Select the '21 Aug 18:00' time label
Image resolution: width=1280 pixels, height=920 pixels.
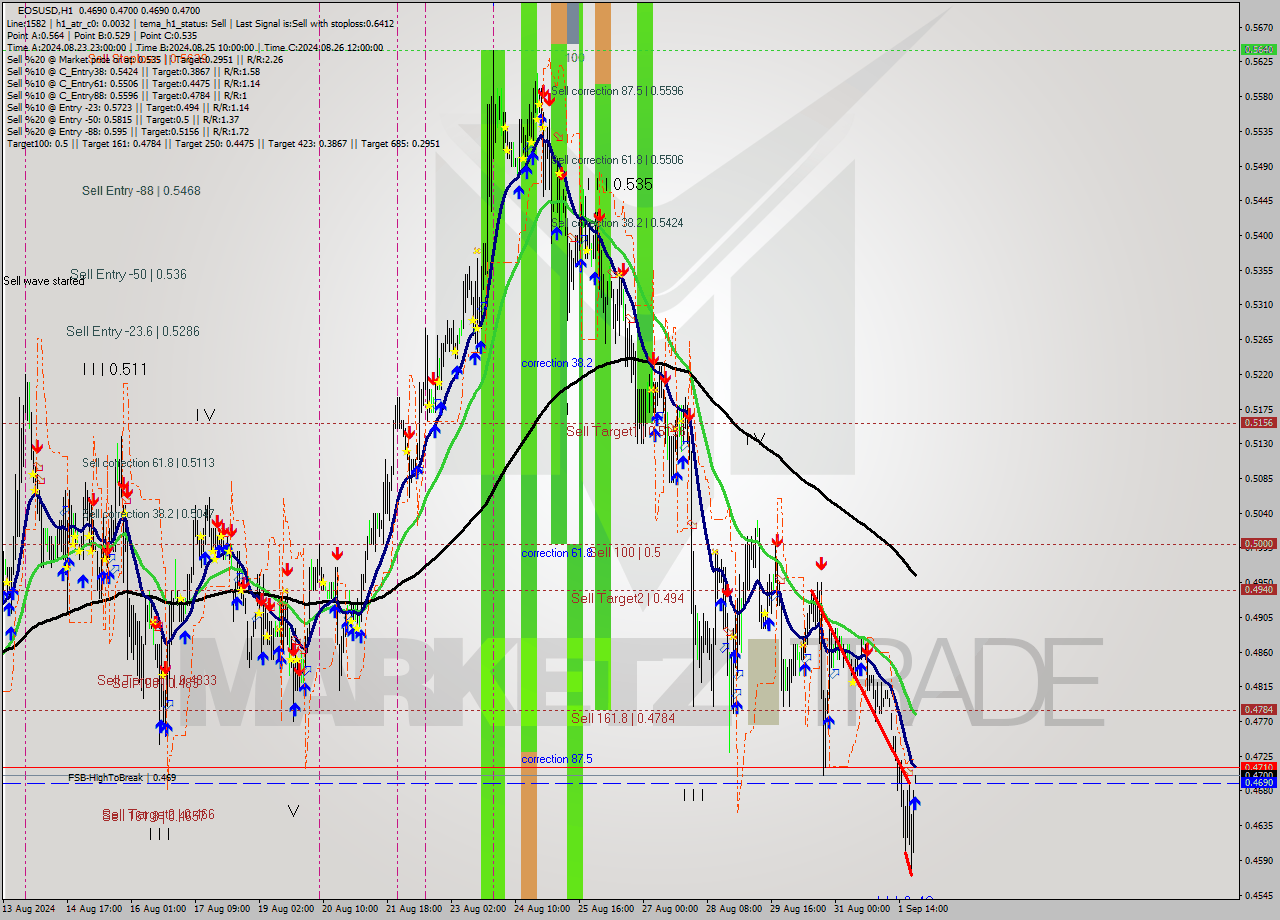415,909
